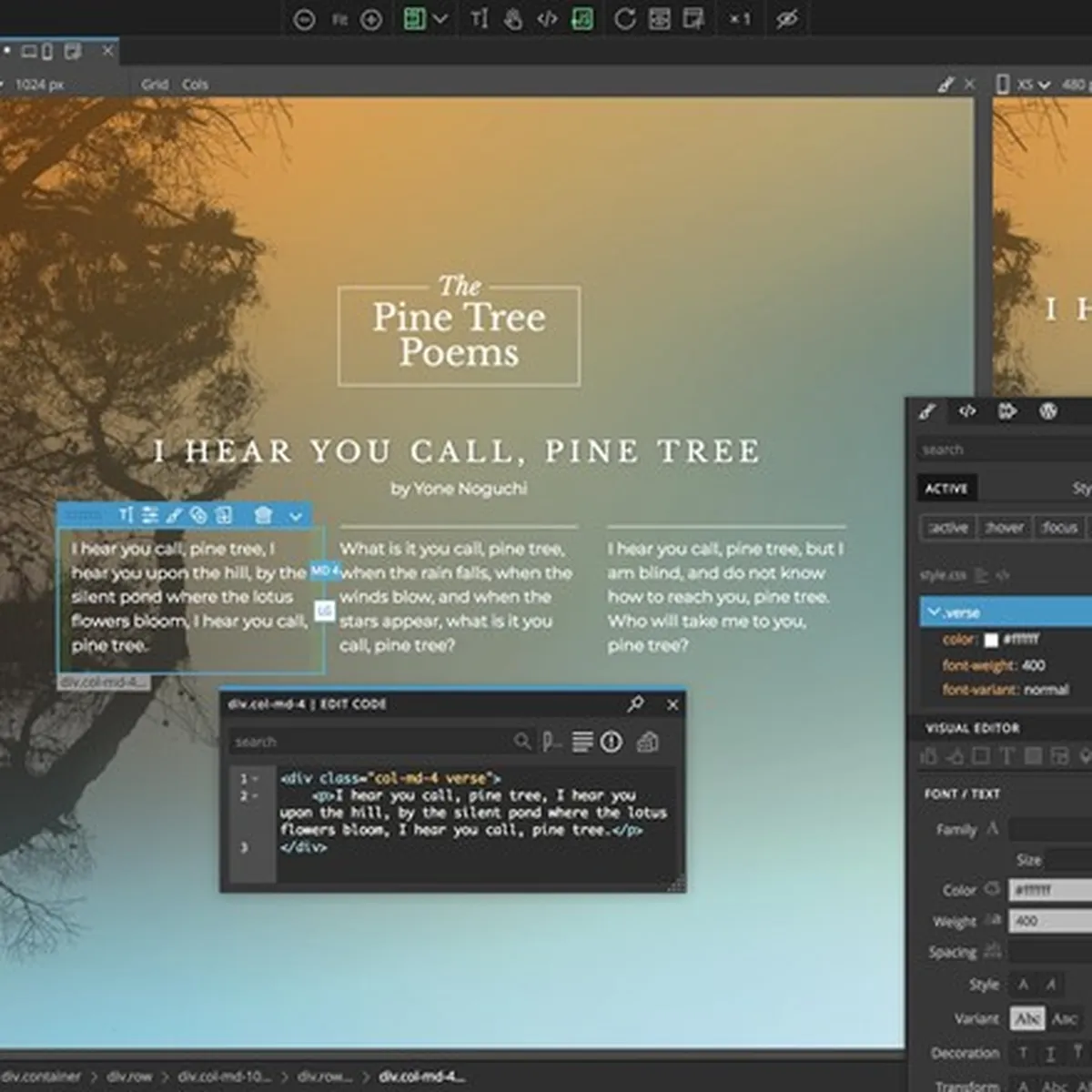Click the word wrap lines icon in code editor

point(582,742)
